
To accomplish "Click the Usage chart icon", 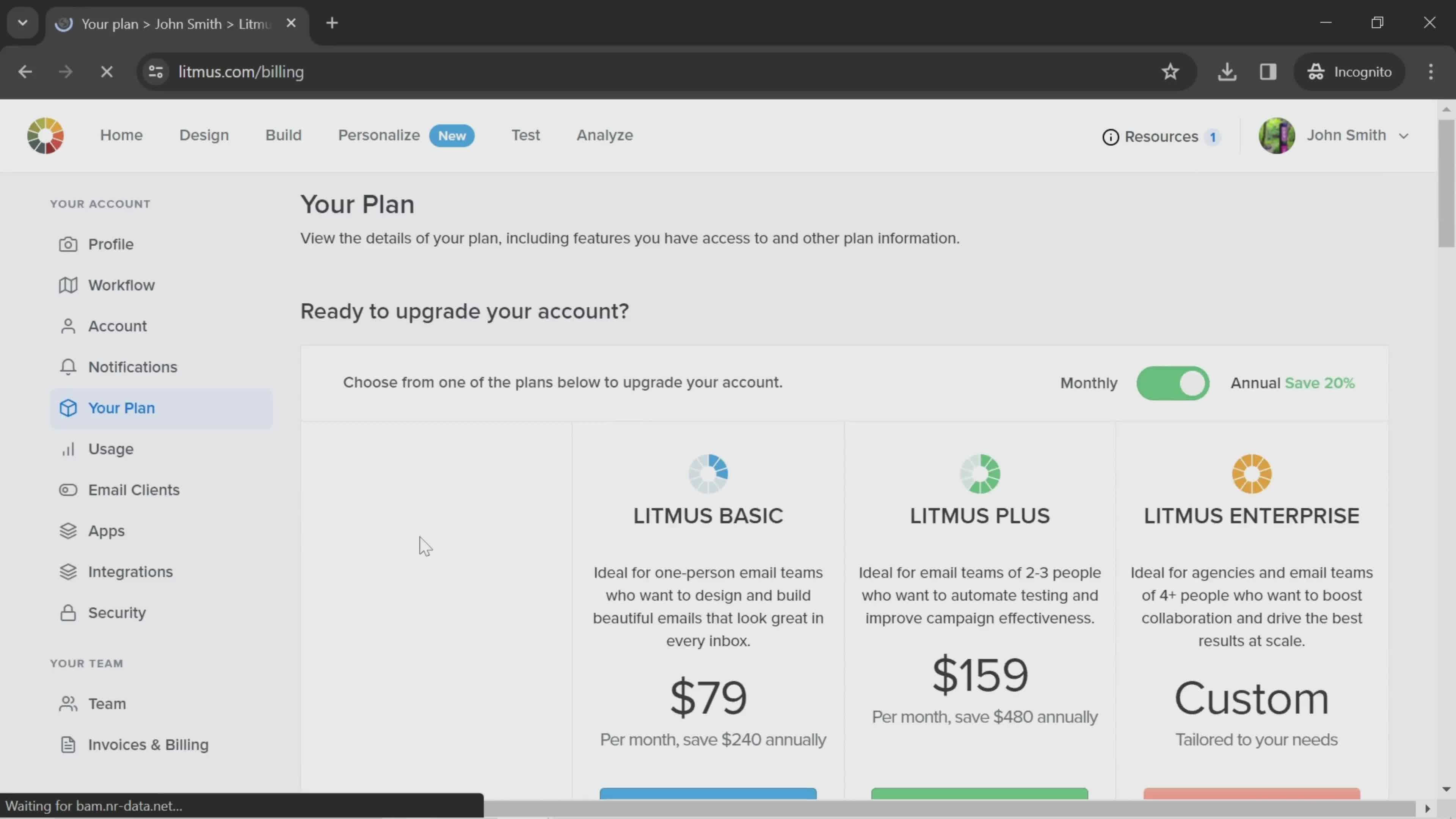I will click(x=68, y=449).
